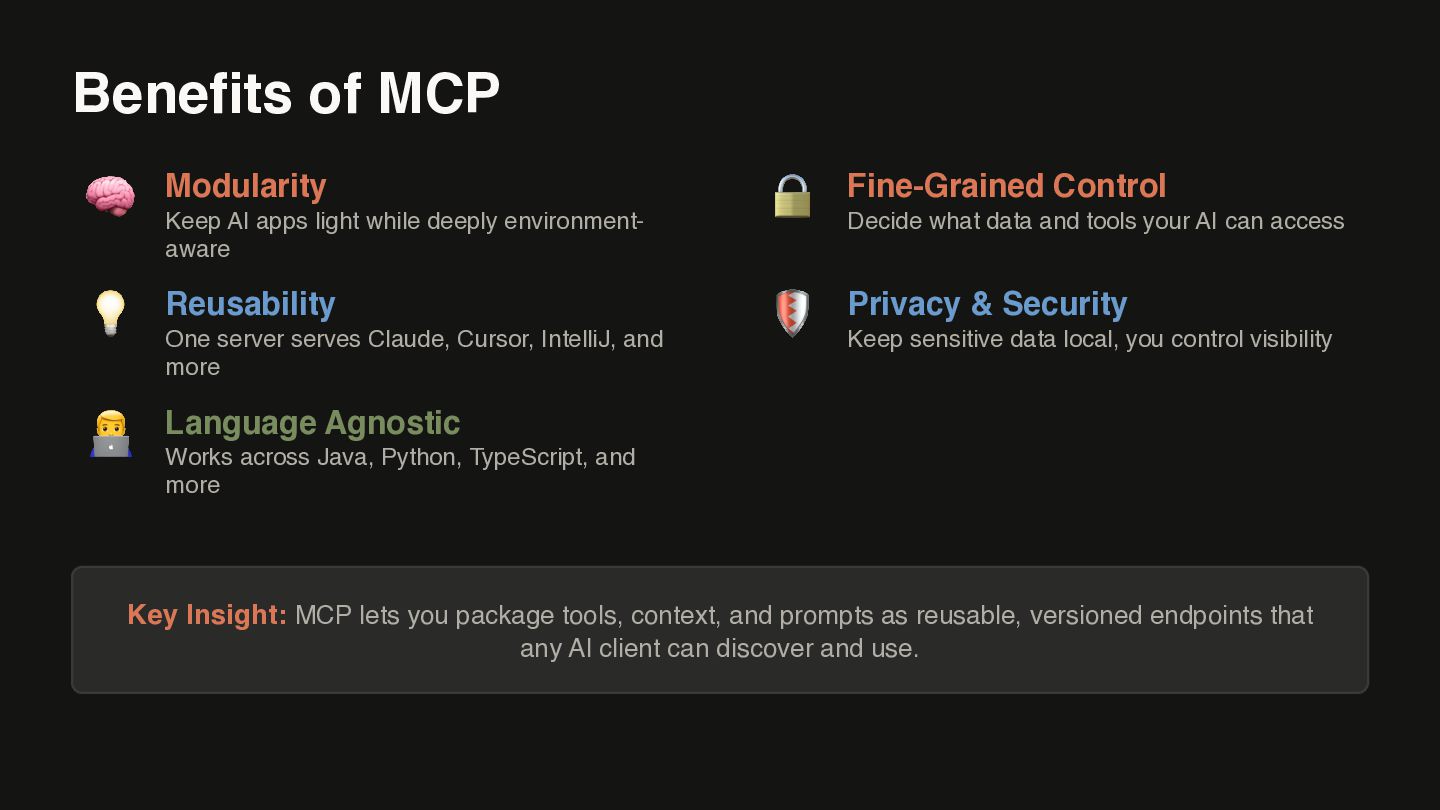Screen dimensions: 1440x810
Task: Click the Key Insight label in the callout
Action: (x=207, y=615)
